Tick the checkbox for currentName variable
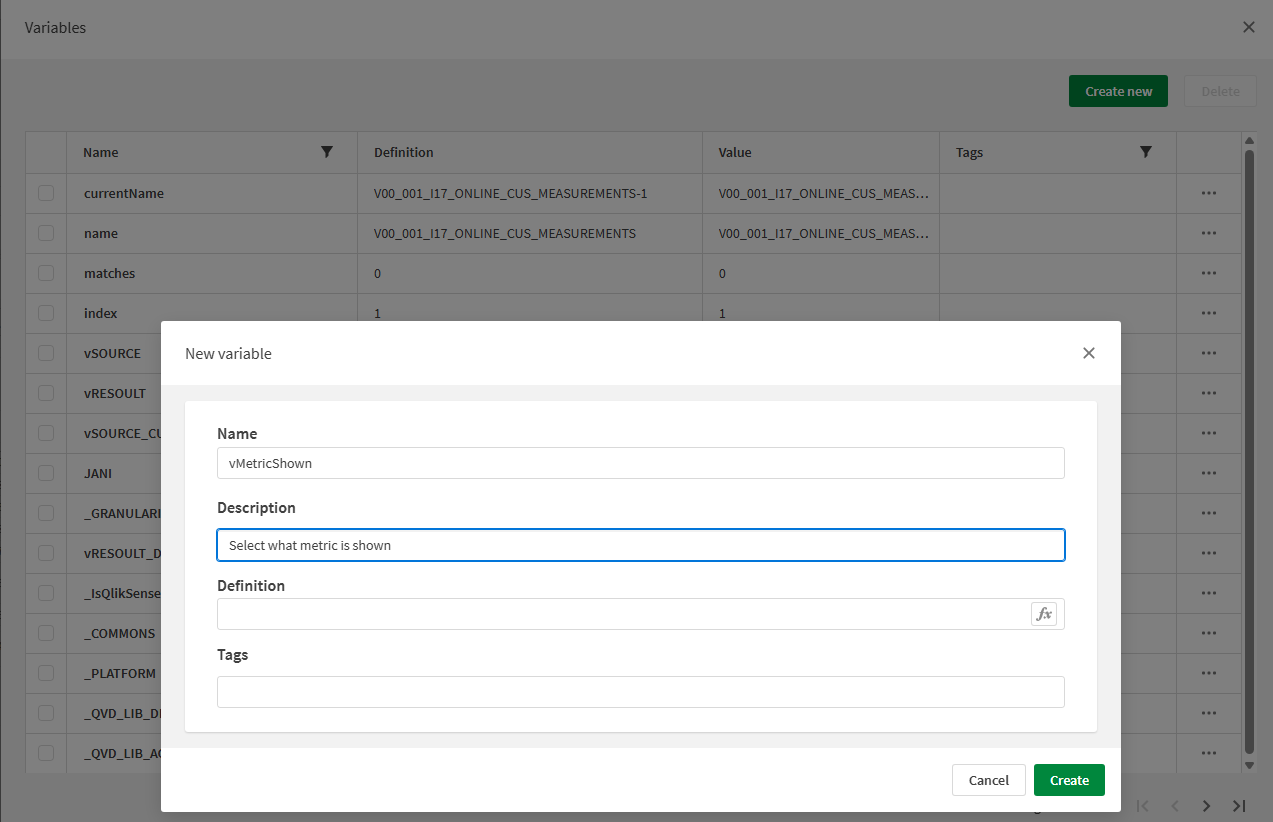The image size is (1273, 822). pyautogui.click(x=46, y=193)
